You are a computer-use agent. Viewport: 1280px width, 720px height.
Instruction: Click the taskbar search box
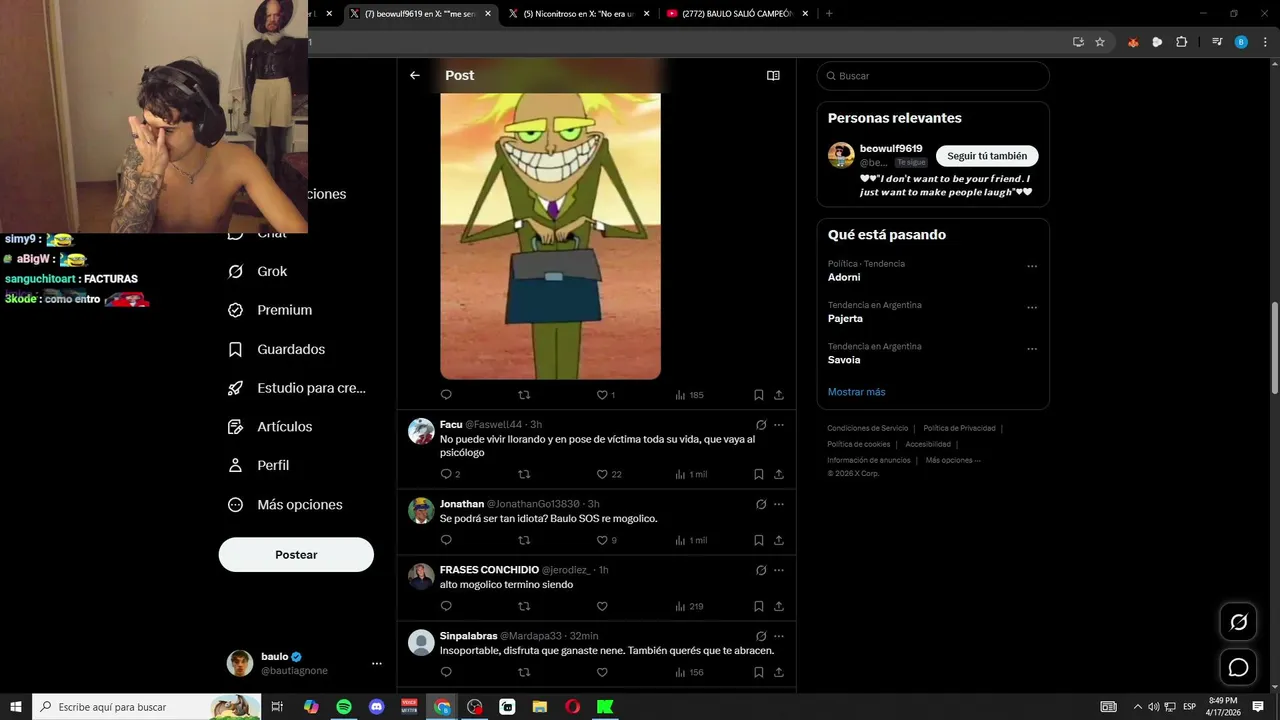[x=148, y=707]
